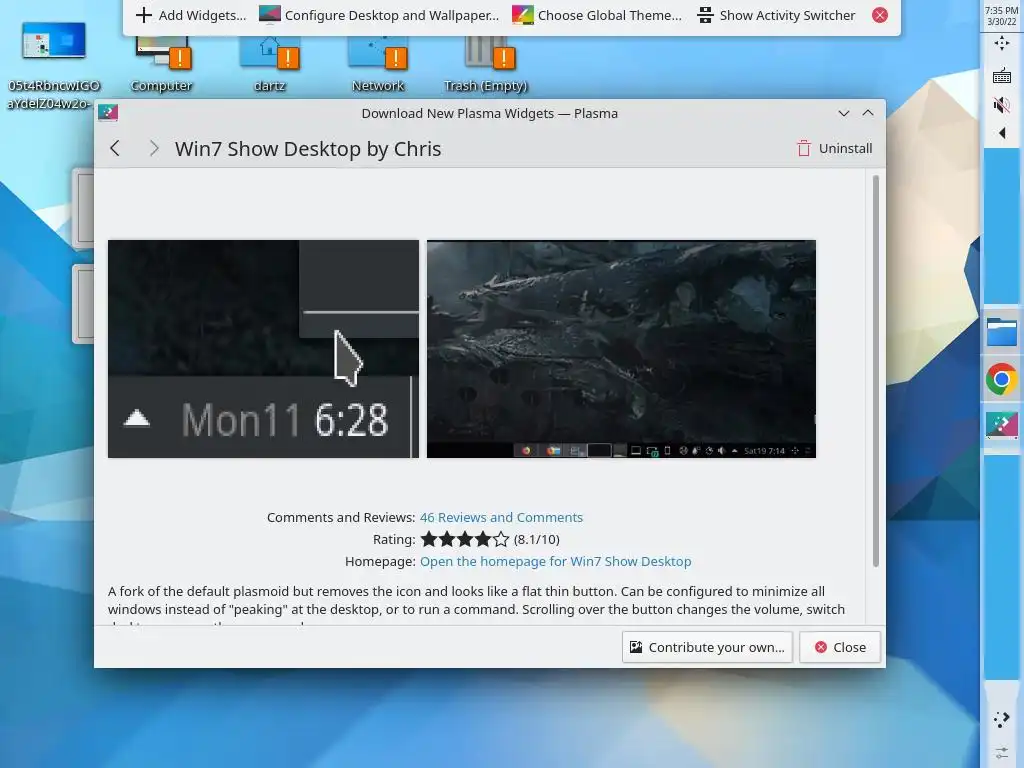The width and height of the screenshot is (1024, 768).
Task: Click the muted audio volume tray icon
Action: [x=1002, y=104]
